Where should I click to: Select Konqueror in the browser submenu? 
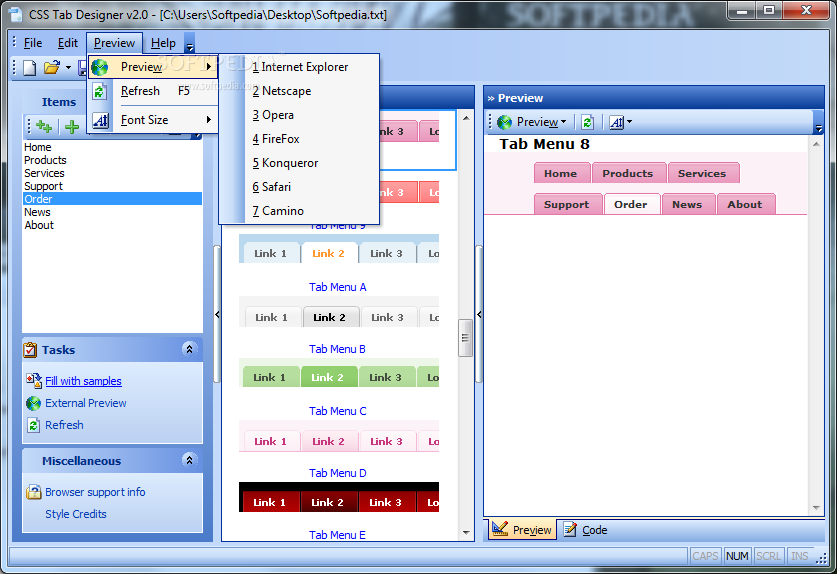point(299,163)
